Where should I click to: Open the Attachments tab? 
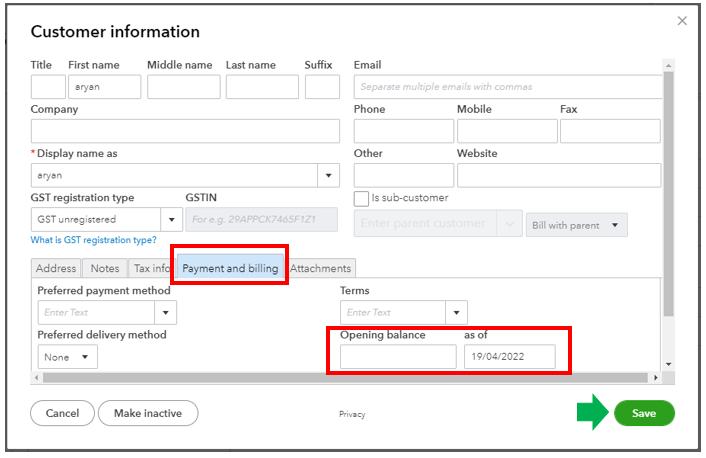point(321,268)
